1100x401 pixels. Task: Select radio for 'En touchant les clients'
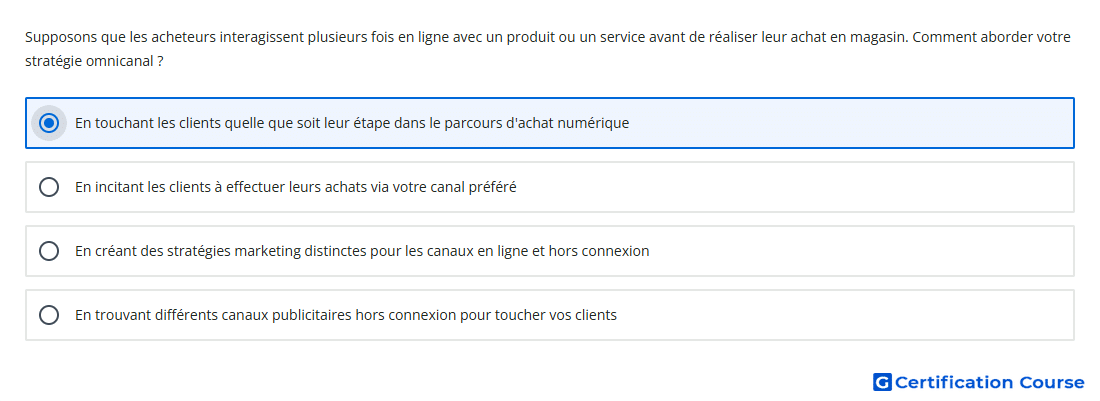pyautogui.click(x=49, y=123)
